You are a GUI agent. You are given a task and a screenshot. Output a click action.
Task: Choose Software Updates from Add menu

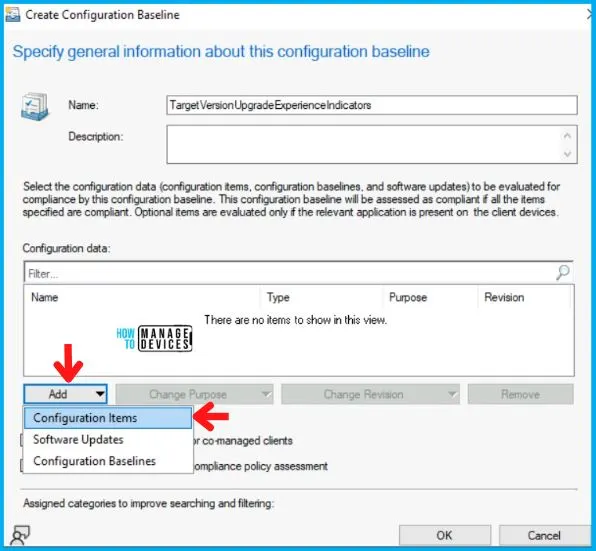[108, 440]
